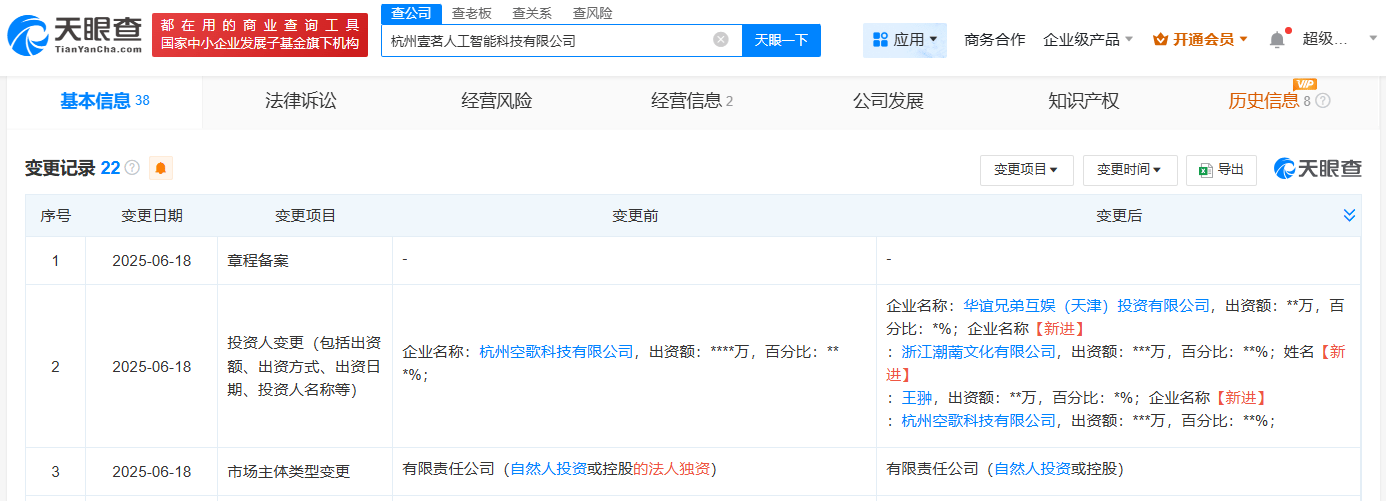Open 浙江潮南文化有限公司 company link

(x=978, y=351)
